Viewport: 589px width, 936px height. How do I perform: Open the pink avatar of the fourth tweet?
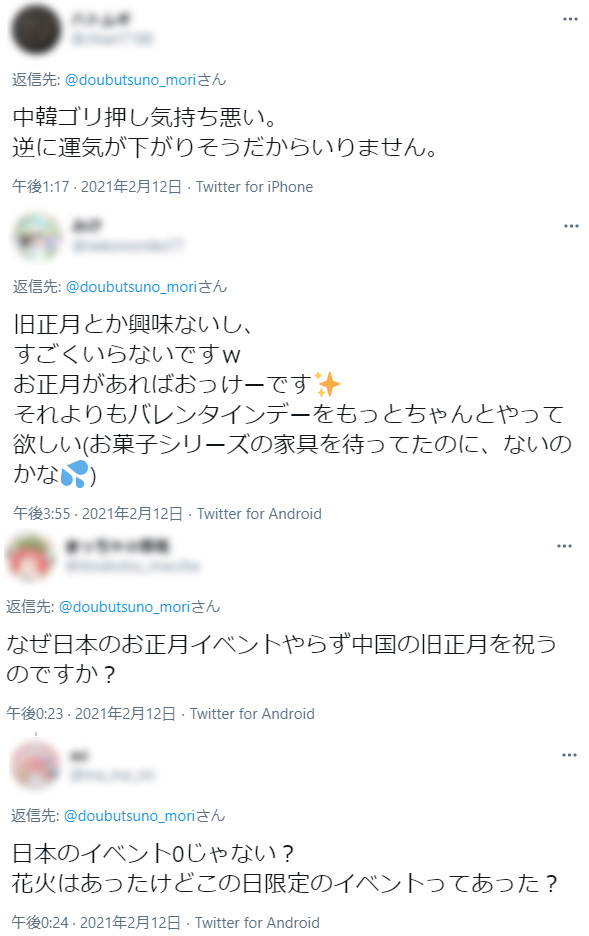36,765
